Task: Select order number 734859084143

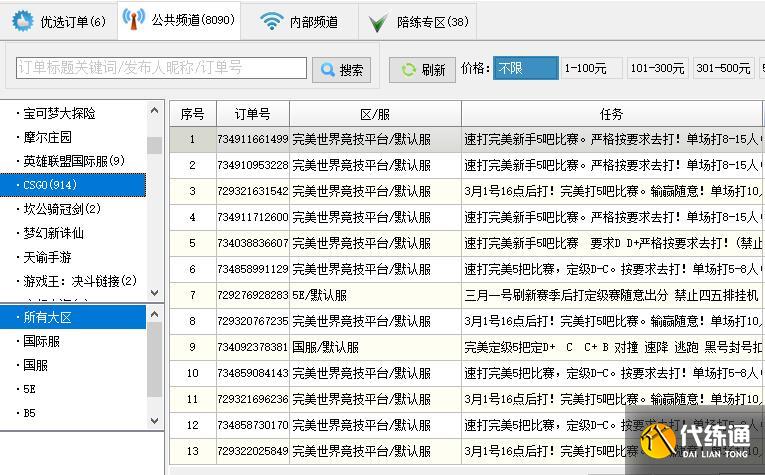Action: (253, 373)
